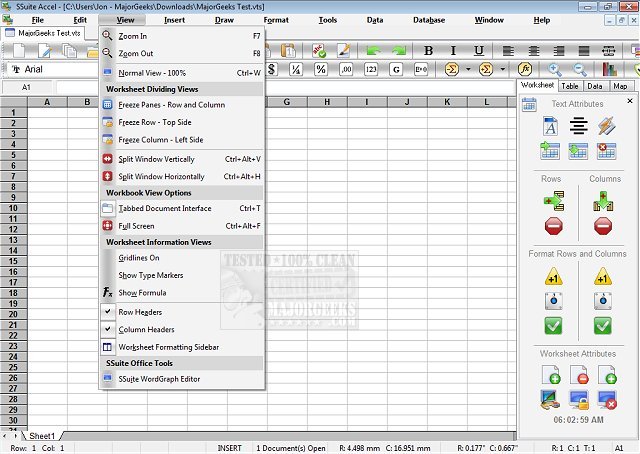This screenshot has width=640, height=454.
Task: Click the insert column green plus icon
Action: 603,201
